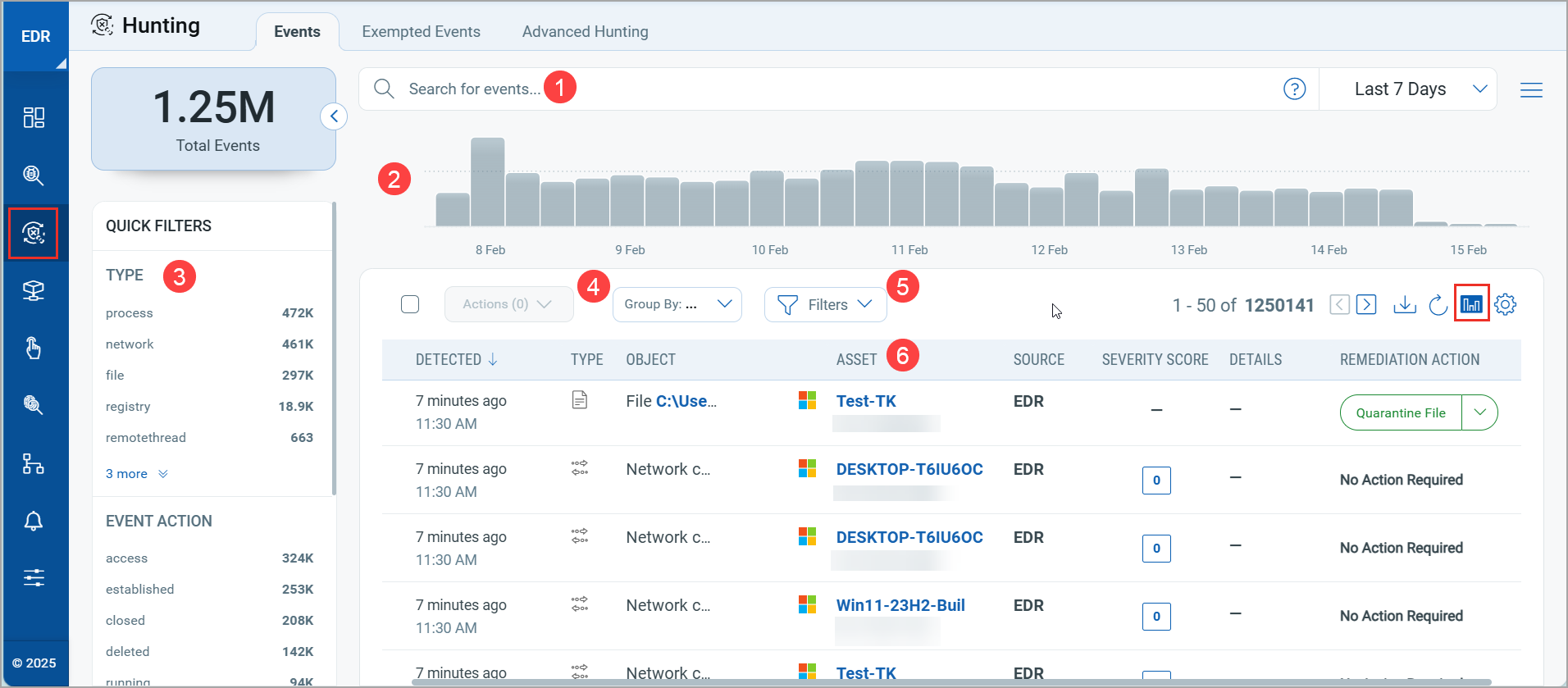This screenshot has height=688, width=1568.
Task: Toggle the histogram chart view icon
Action: click(1471, 304)
